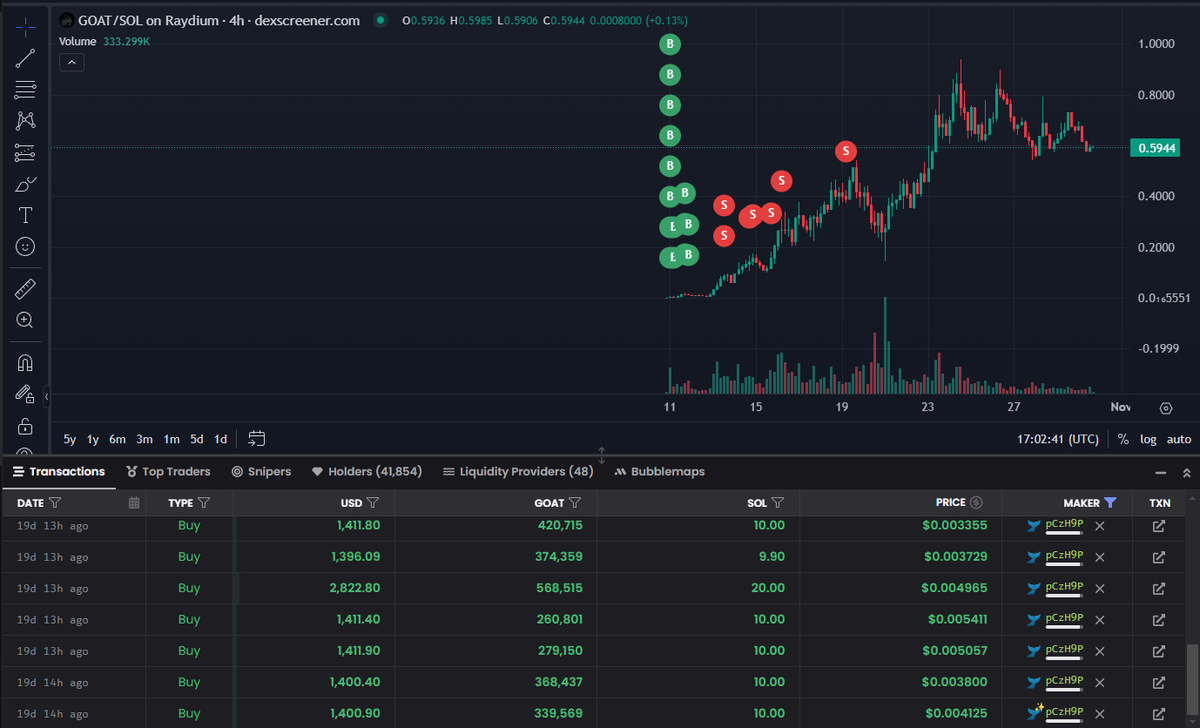Click the top sell marker on chart
Image resolution: width=1200 pixels, height=728 pixels.
[846, 151]
